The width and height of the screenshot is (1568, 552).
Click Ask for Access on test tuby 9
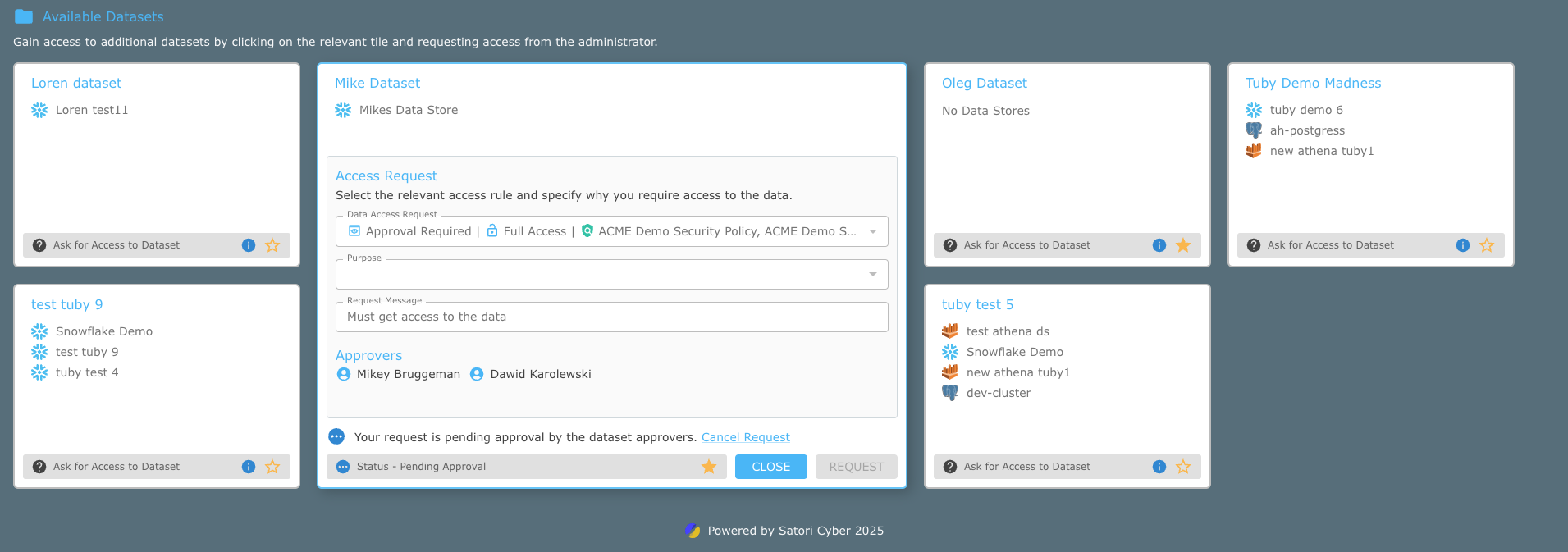(117, 467)
